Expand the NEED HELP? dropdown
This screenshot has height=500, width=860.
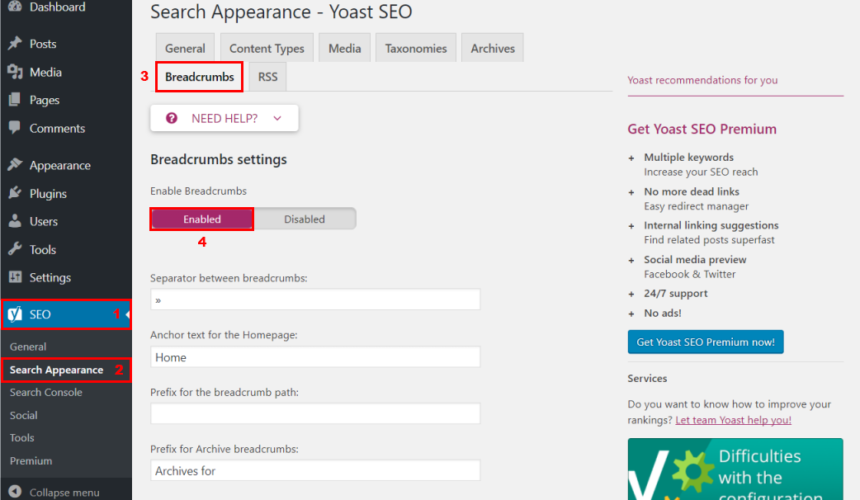point(224,118)
